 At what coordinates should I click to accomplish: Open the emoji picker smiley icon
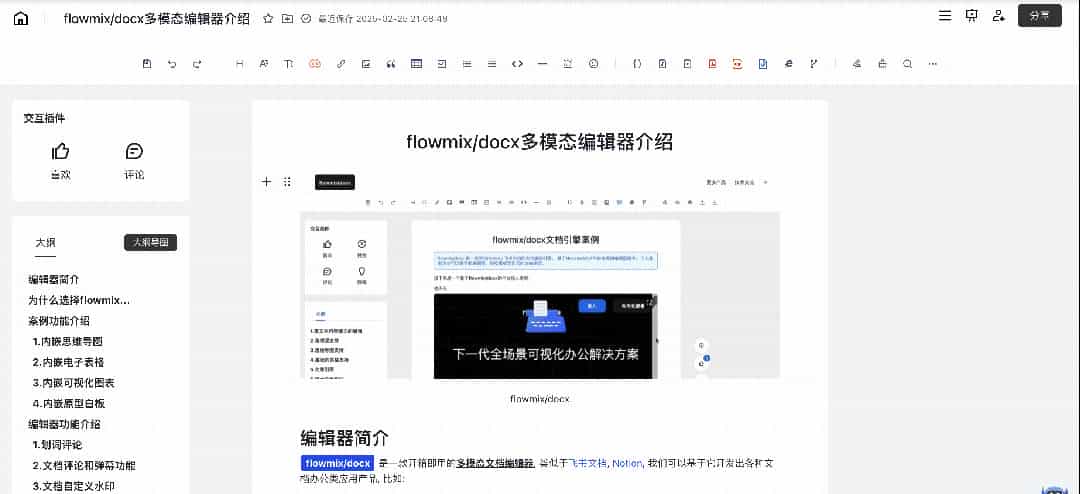point(594,64)
